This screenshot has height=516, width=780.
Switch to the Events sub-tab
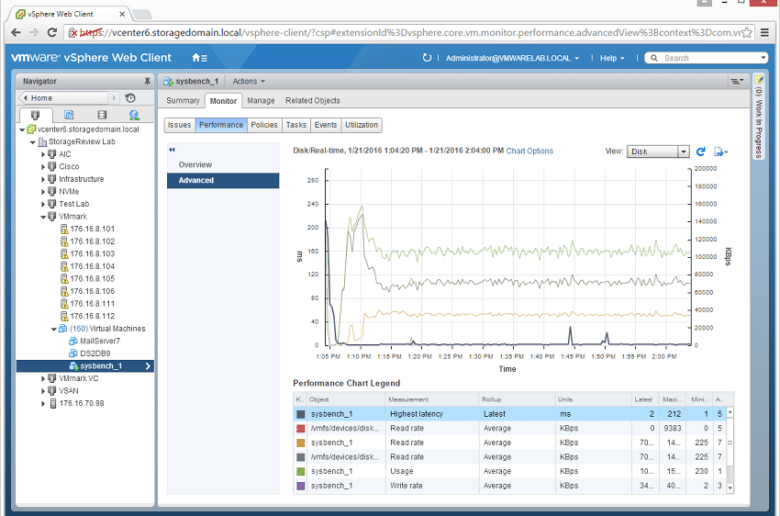pos(326,125)
